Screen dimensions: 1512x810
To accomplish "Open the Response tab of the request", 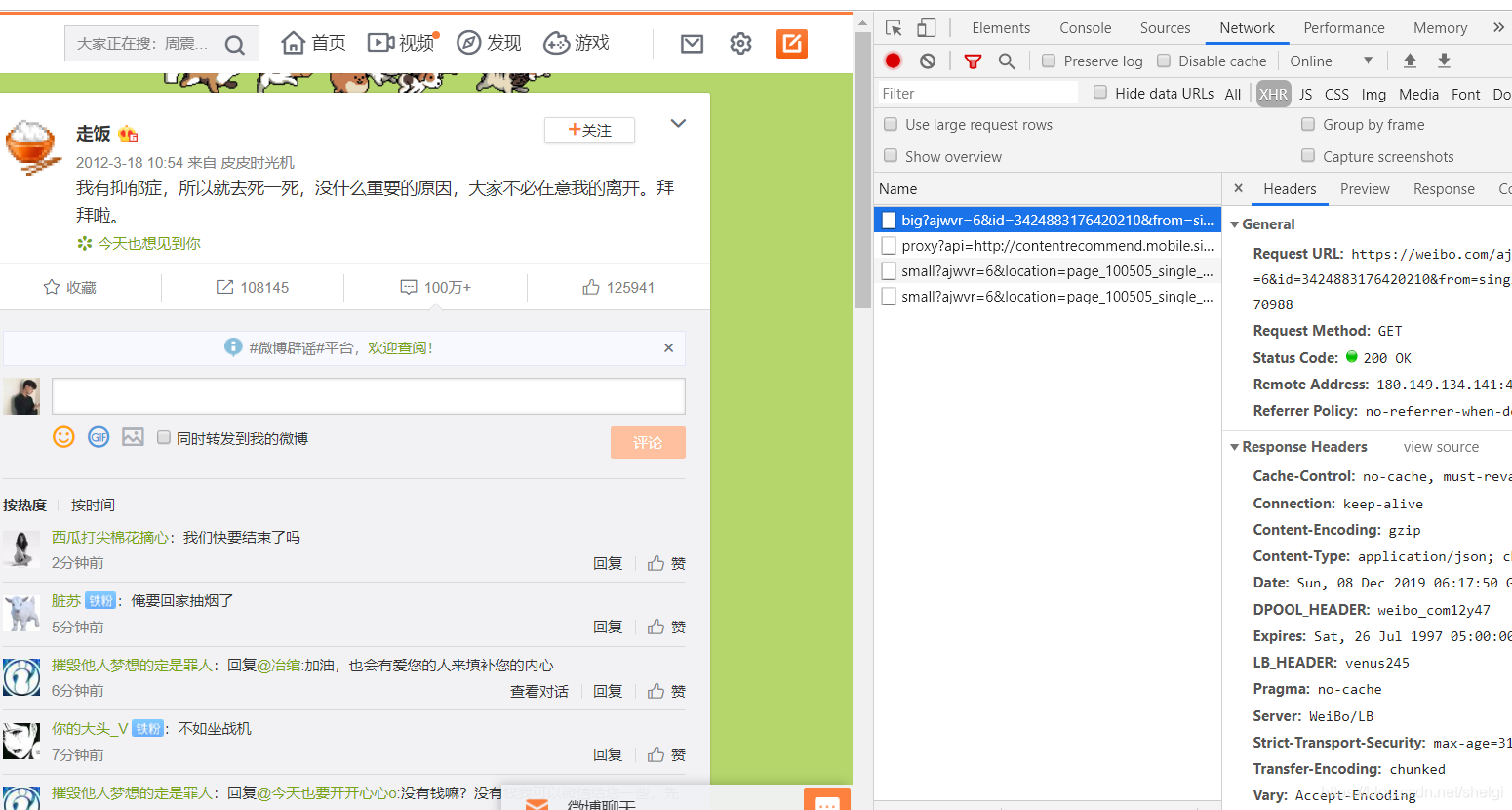I will tap(1444, 189).
